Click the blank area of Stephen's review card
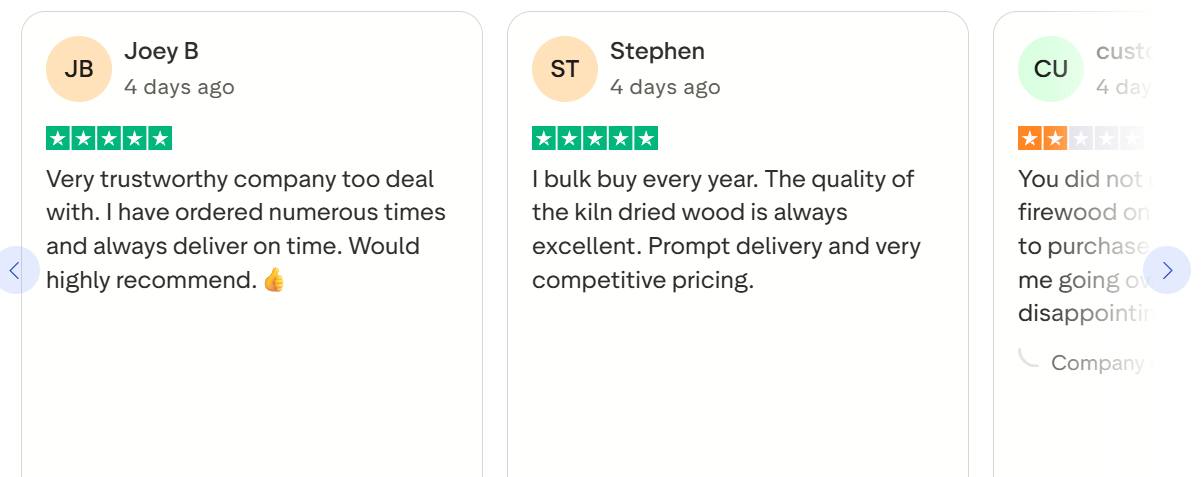This screenshot has height=477, width=1202. [737, 390]
